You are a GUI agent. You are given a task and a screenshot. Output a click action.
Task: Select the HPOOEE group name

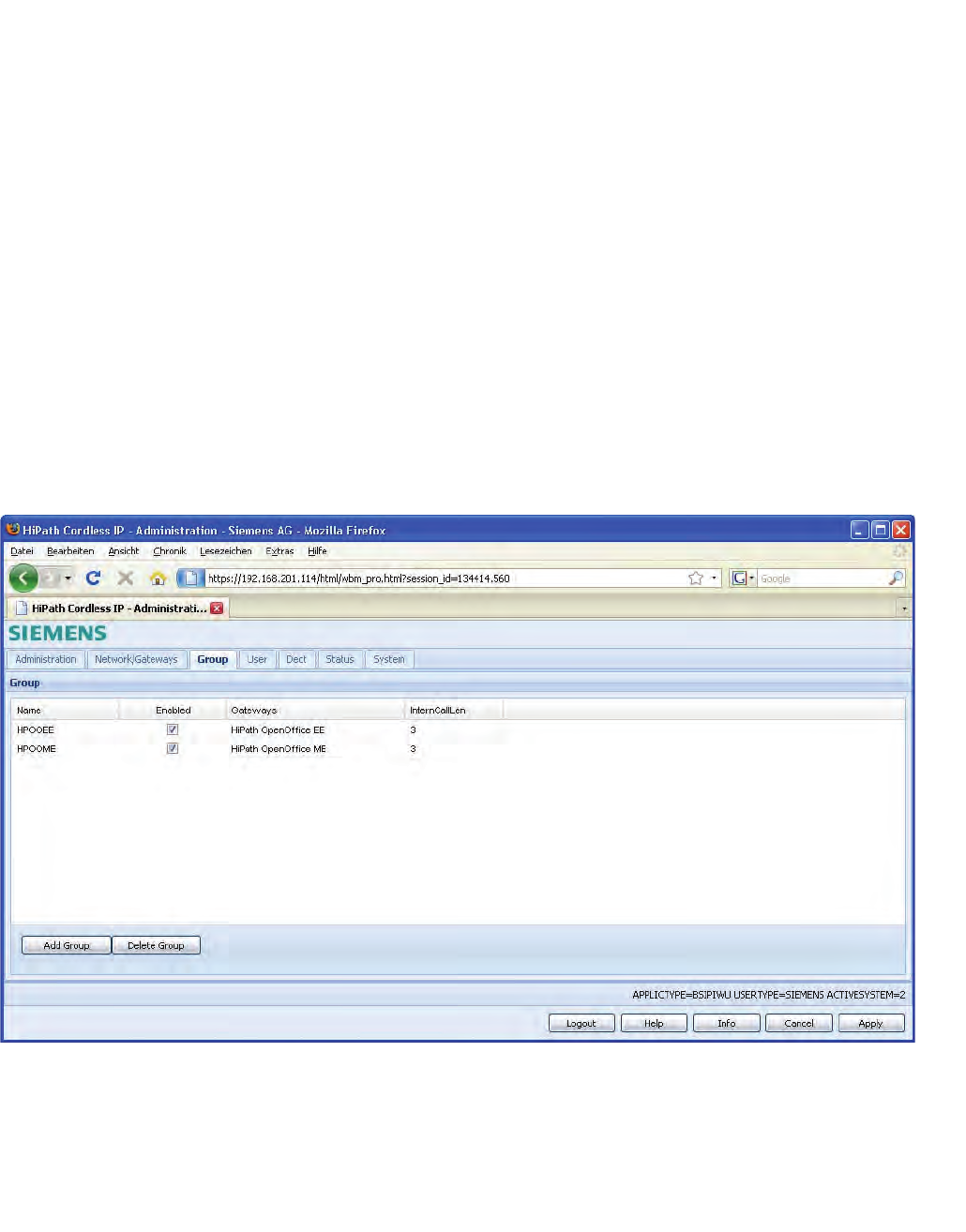click(x=36, y=729)
